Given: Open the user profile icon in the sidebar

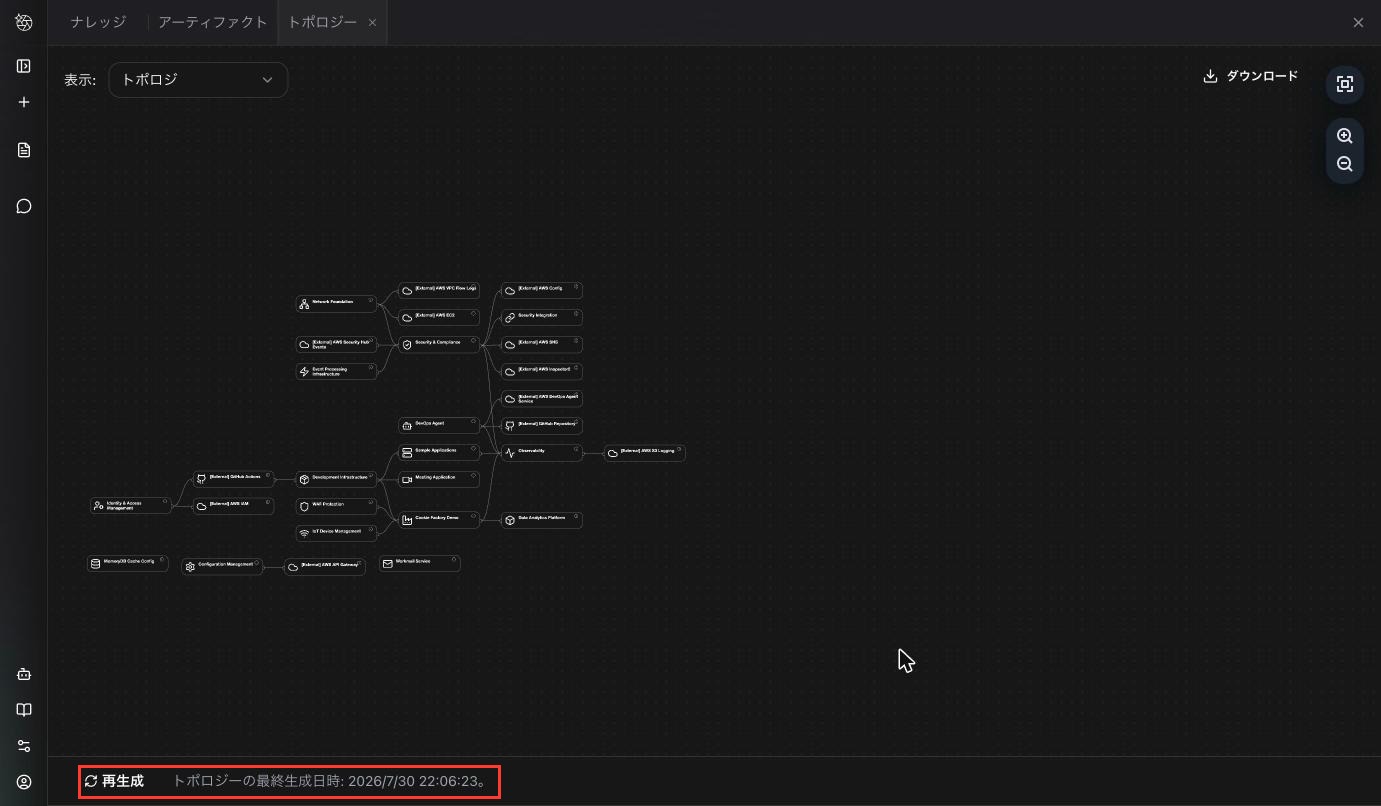Looking at the screenshot, I should click(x=24, y=782).
